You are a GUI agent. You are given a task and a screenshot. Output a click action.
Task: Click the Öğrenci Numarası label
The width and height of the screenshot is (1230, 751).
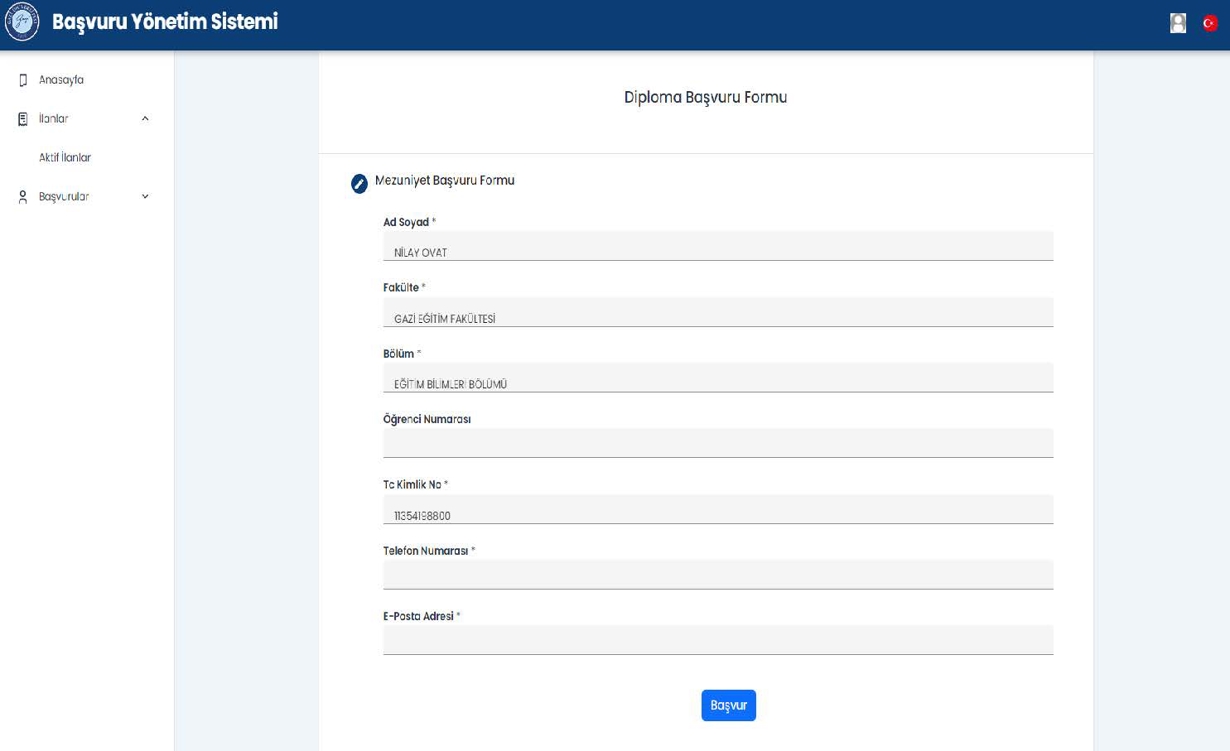[x=427, y=420]
